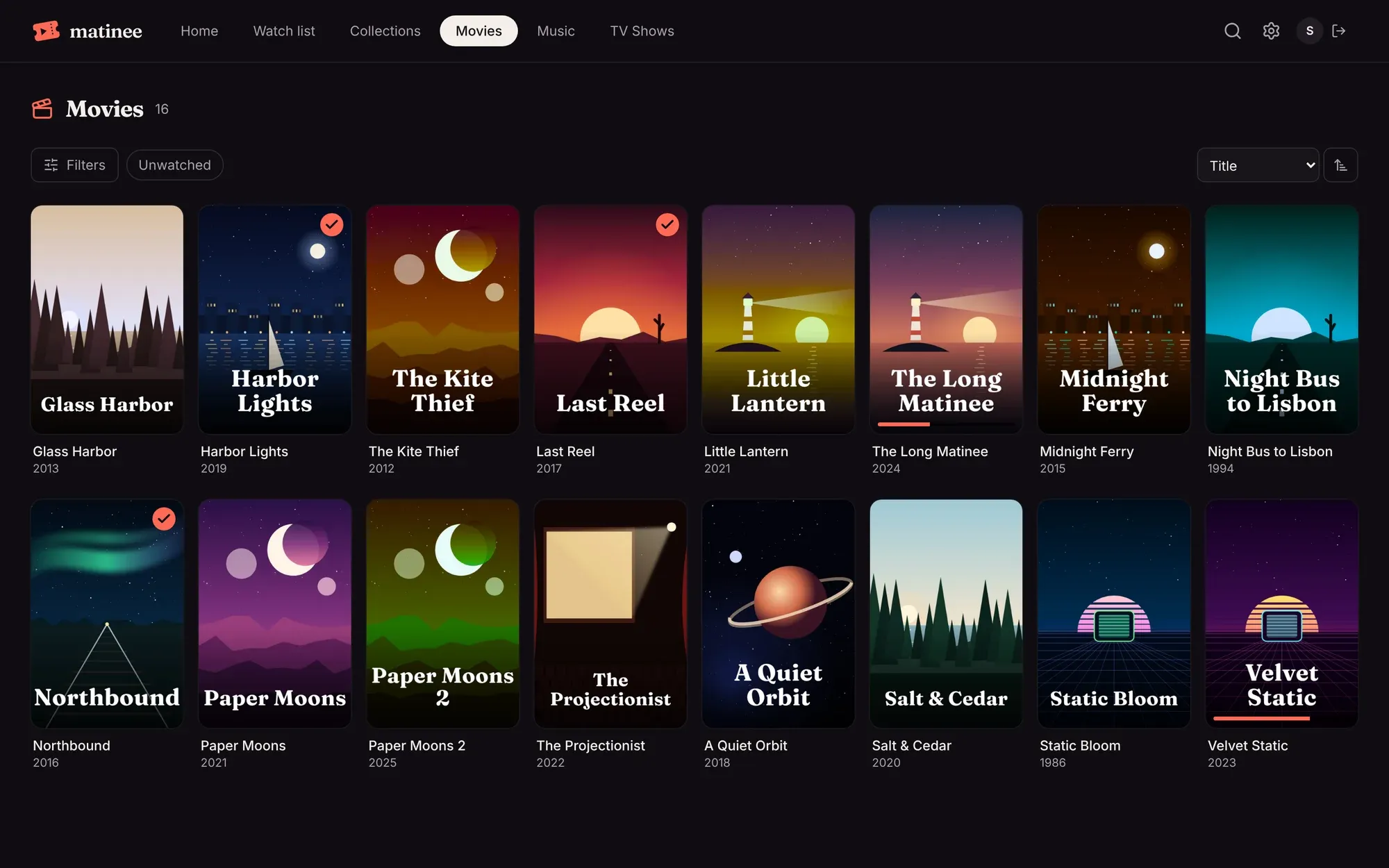Open the Collections tab
This screenshot has height=868, width=1389.
tap(385, 31)
